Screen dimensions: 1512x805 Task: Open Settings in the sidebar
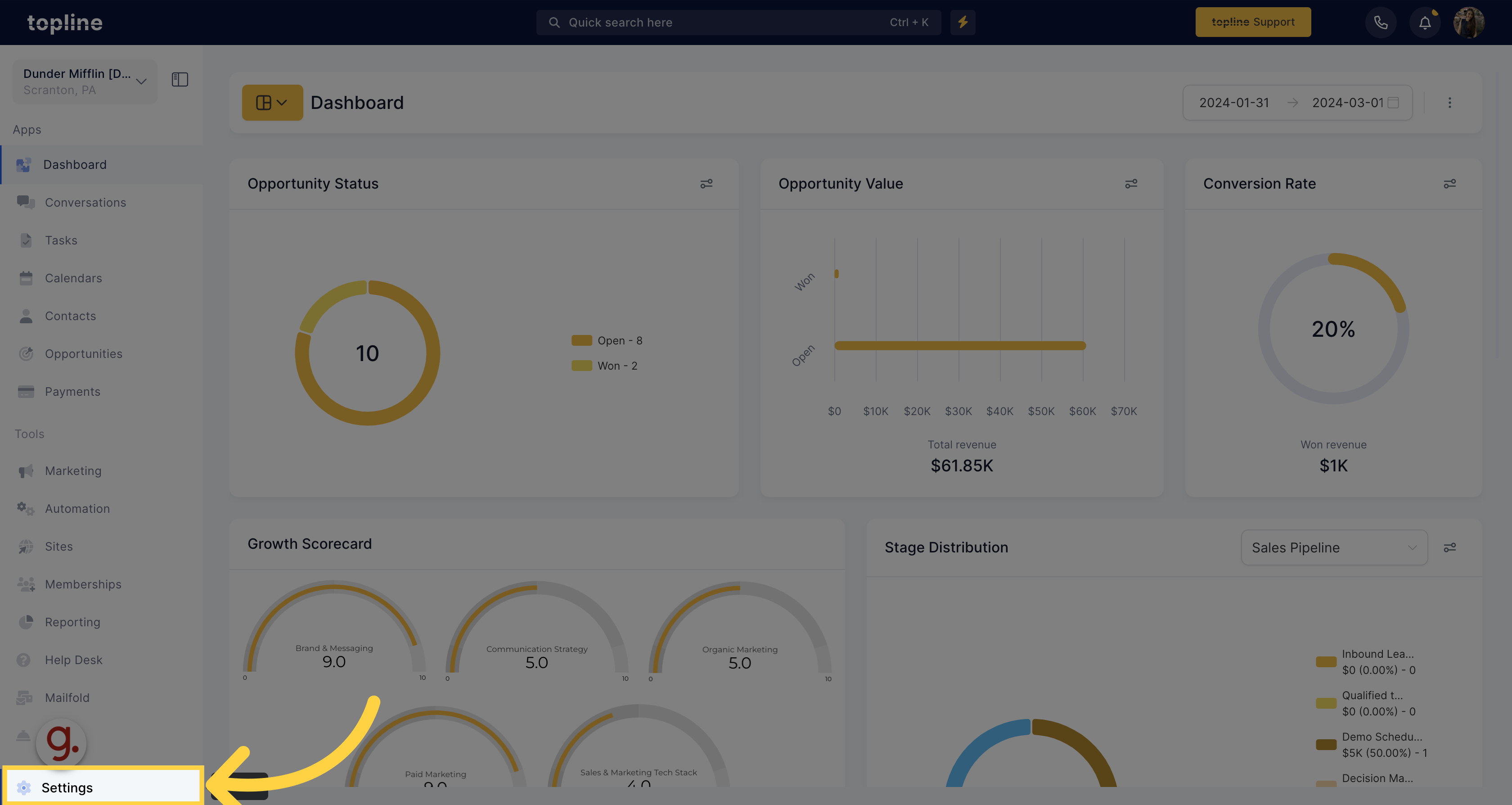[103, 787]
